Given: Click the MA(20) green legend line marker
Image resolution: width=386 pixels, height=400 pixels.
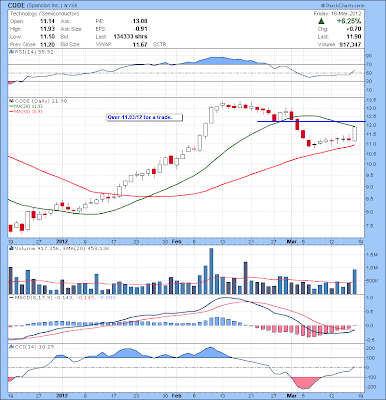Looking at the screenshot, I should pos(11,106).
